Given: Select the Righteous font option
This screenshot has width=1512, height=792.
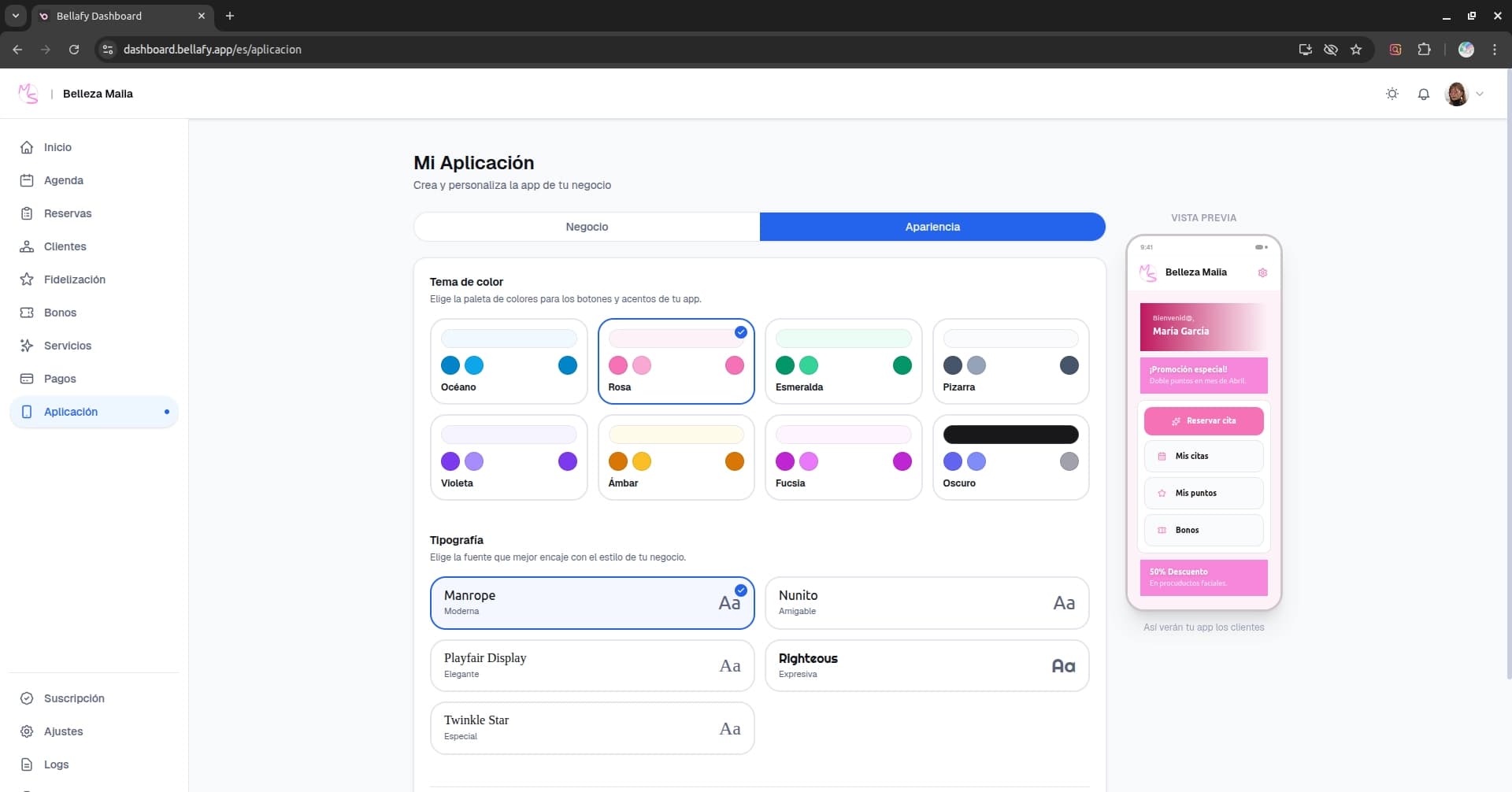Looking at the screenshot, I should click(926, 665).
